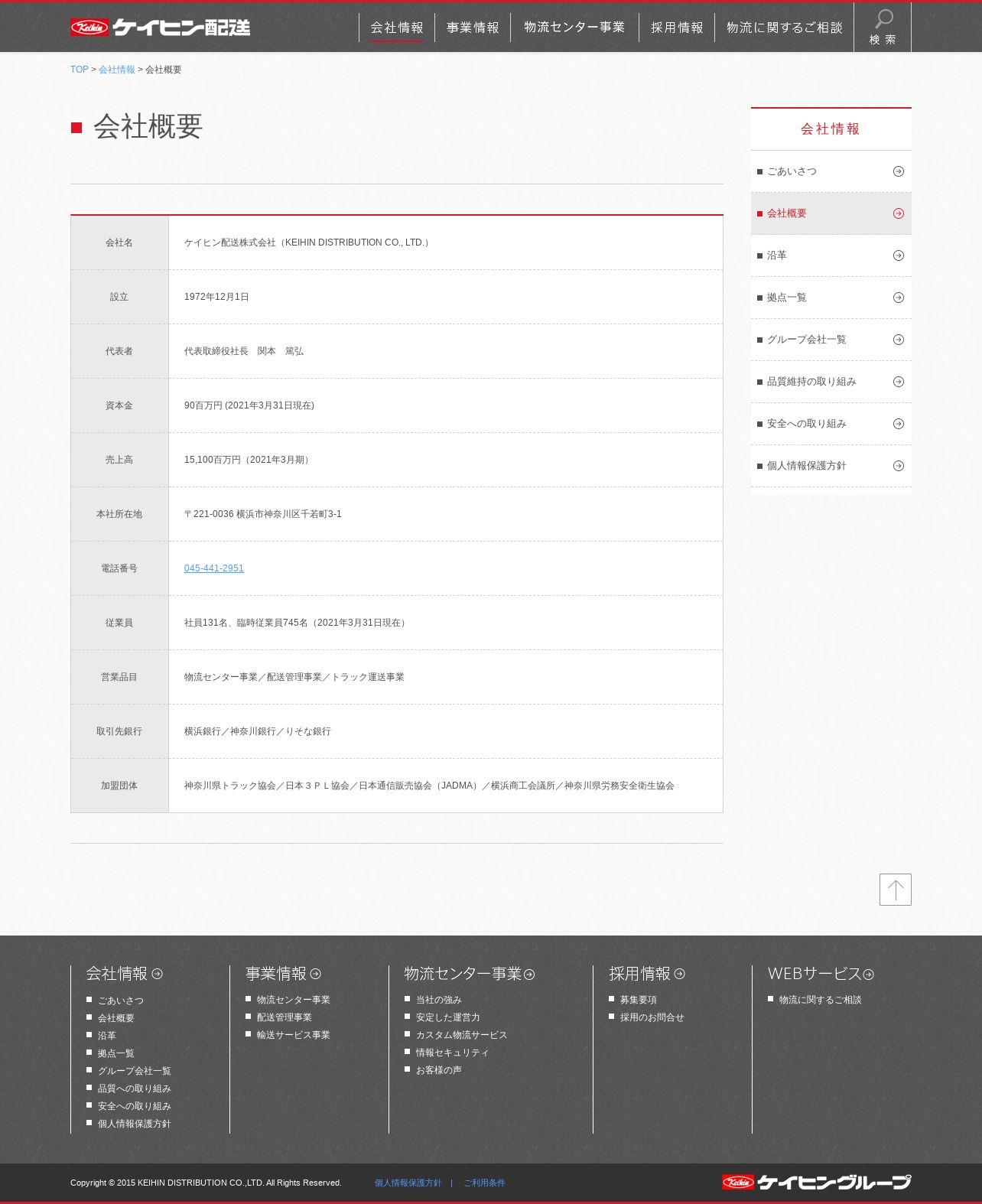Viewport: 982px width, 1204px height.
Task: Click the scroll-to-top arrow button
Action: [896, 890]
